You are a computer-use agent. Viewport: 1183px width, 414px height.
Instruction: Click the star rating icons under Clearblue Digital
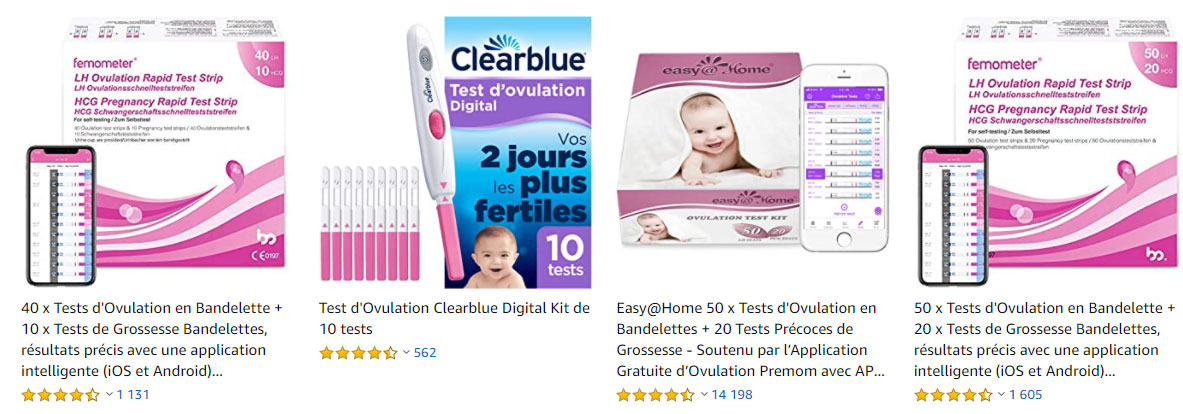pyautogui.click(x=358, y=353)
